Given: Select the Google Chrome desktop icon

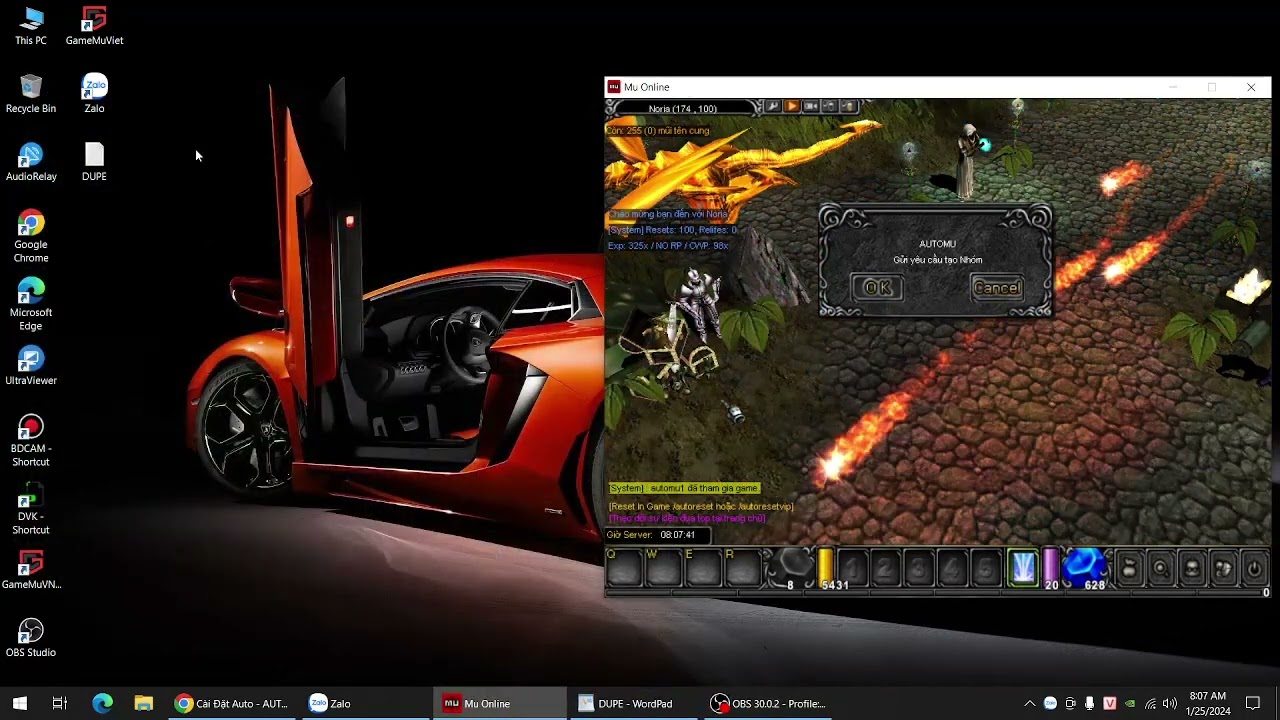Looking at the screenshot, I should 31,237.
